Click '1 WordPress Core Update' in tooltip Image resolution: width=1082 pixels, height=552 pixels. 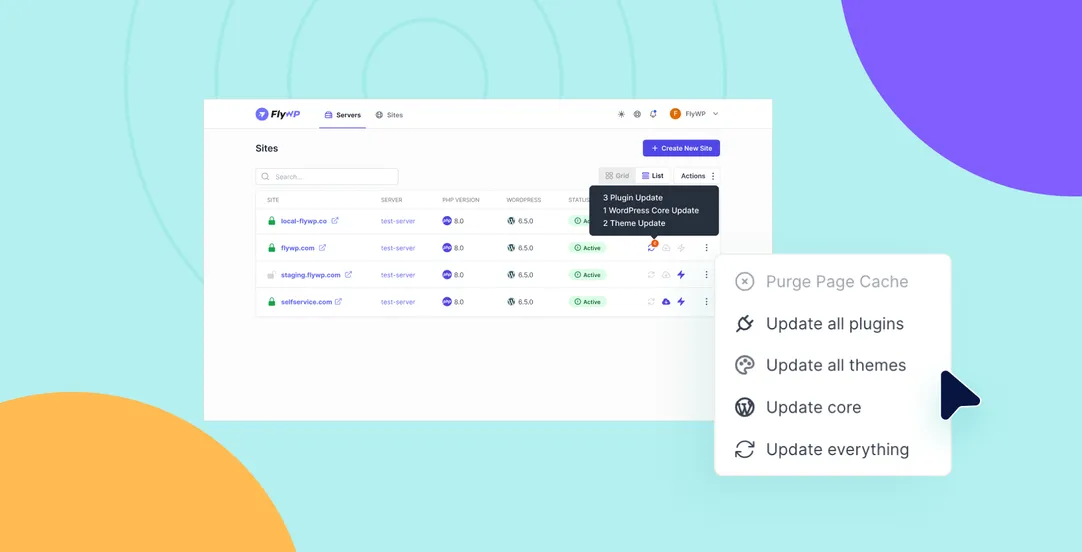point(651,210)
